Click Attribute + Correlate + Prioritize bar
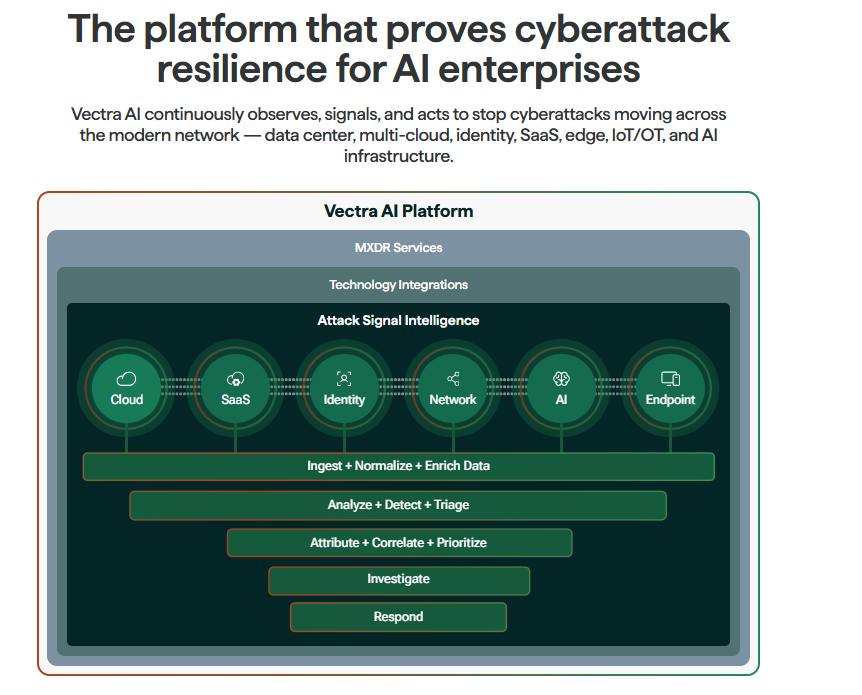Screen dimensions: 862x695 400,543
